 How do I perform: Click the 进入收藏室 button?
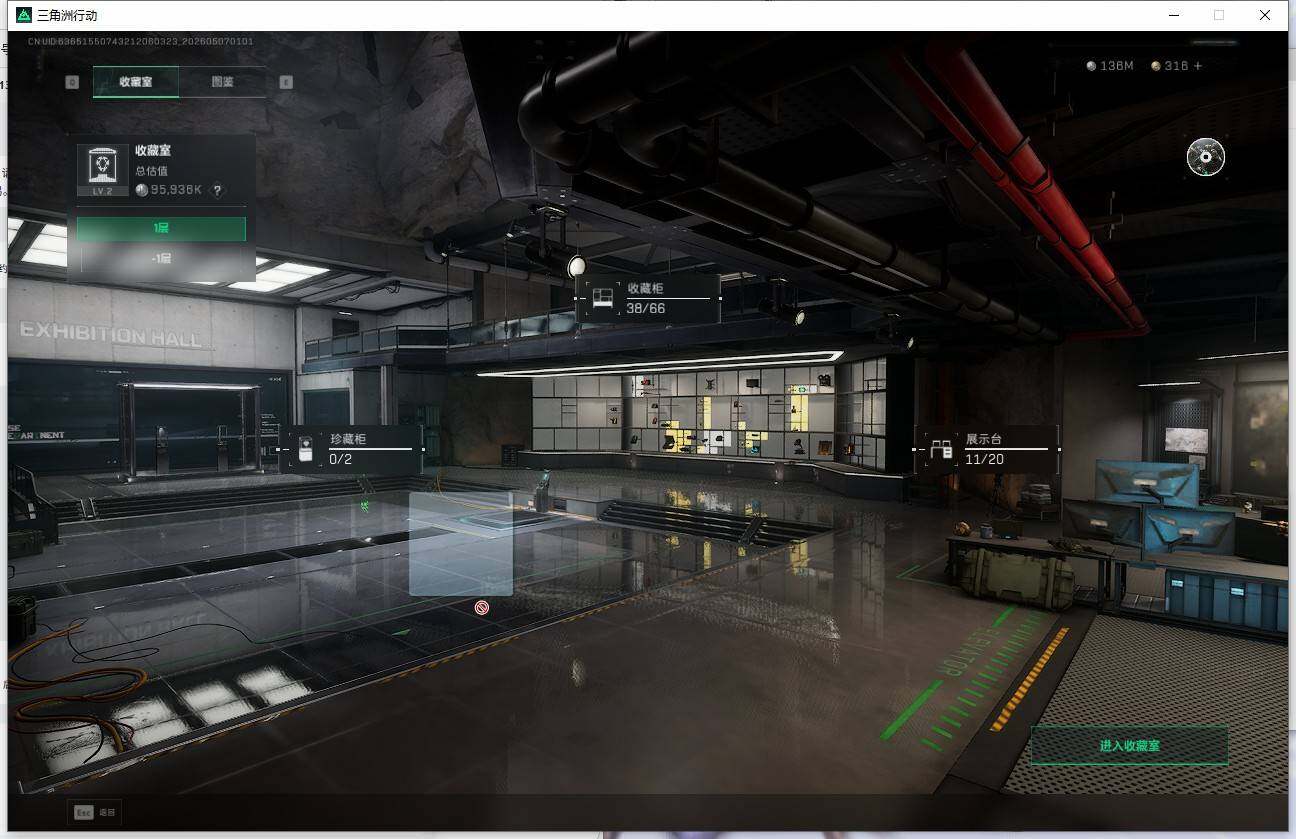[1129, 745]
